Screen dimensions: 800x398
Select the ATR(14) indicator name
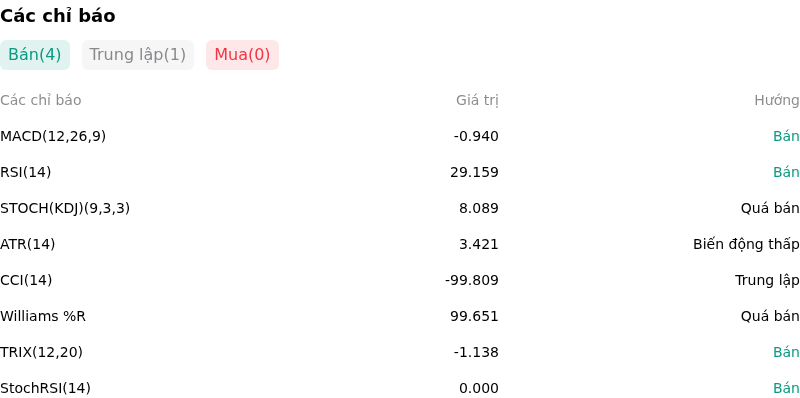click(x=28, y=244)
